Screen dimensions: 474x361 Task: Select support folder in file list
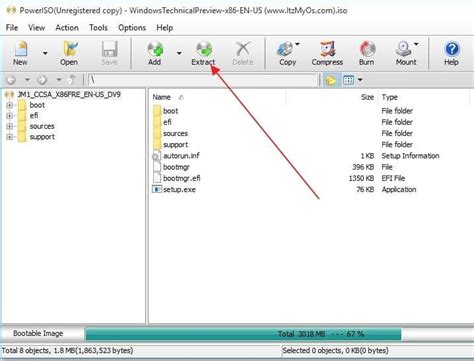click(176, 145)
